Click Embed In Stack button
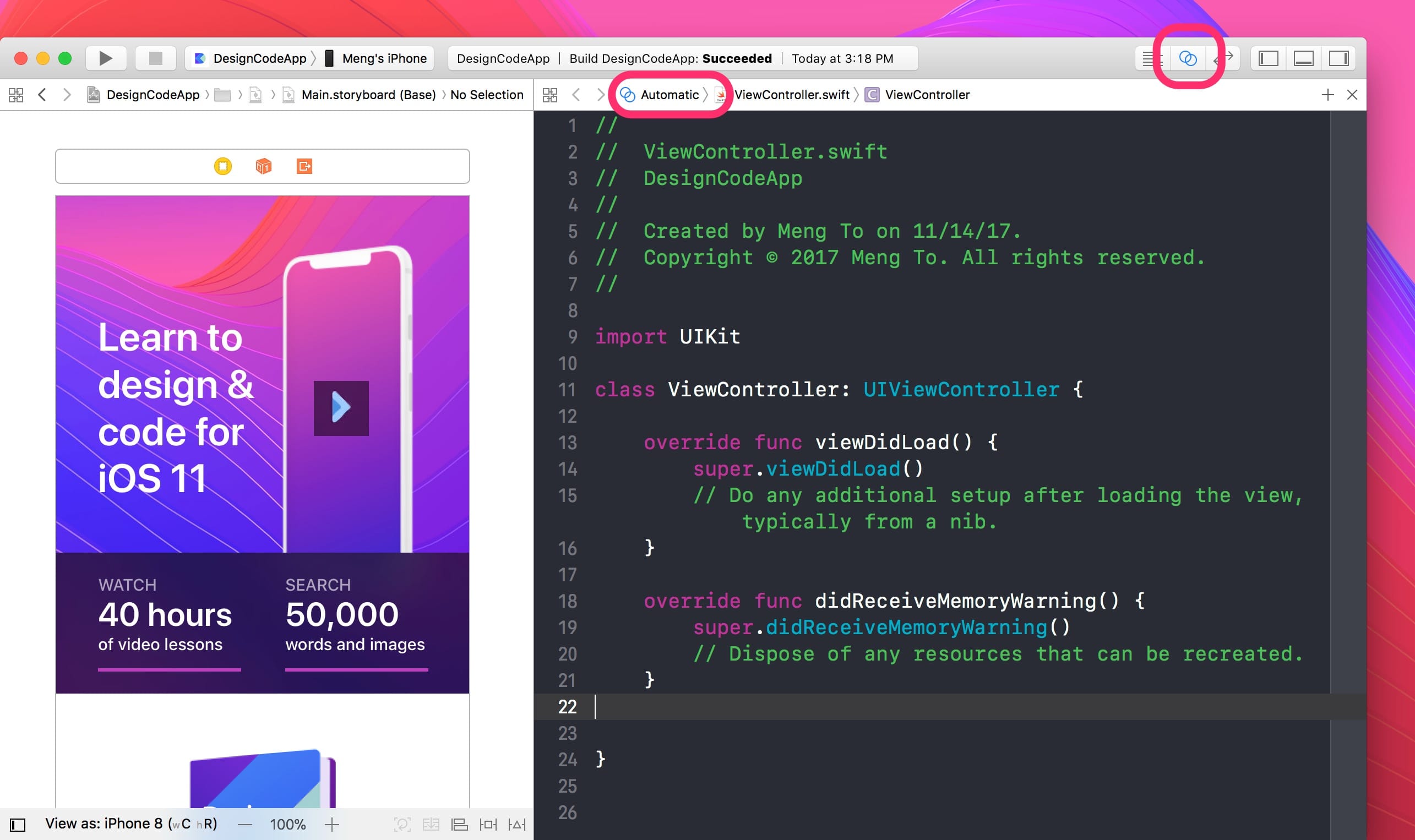The image size is (1415, 840). pos(431,825)
